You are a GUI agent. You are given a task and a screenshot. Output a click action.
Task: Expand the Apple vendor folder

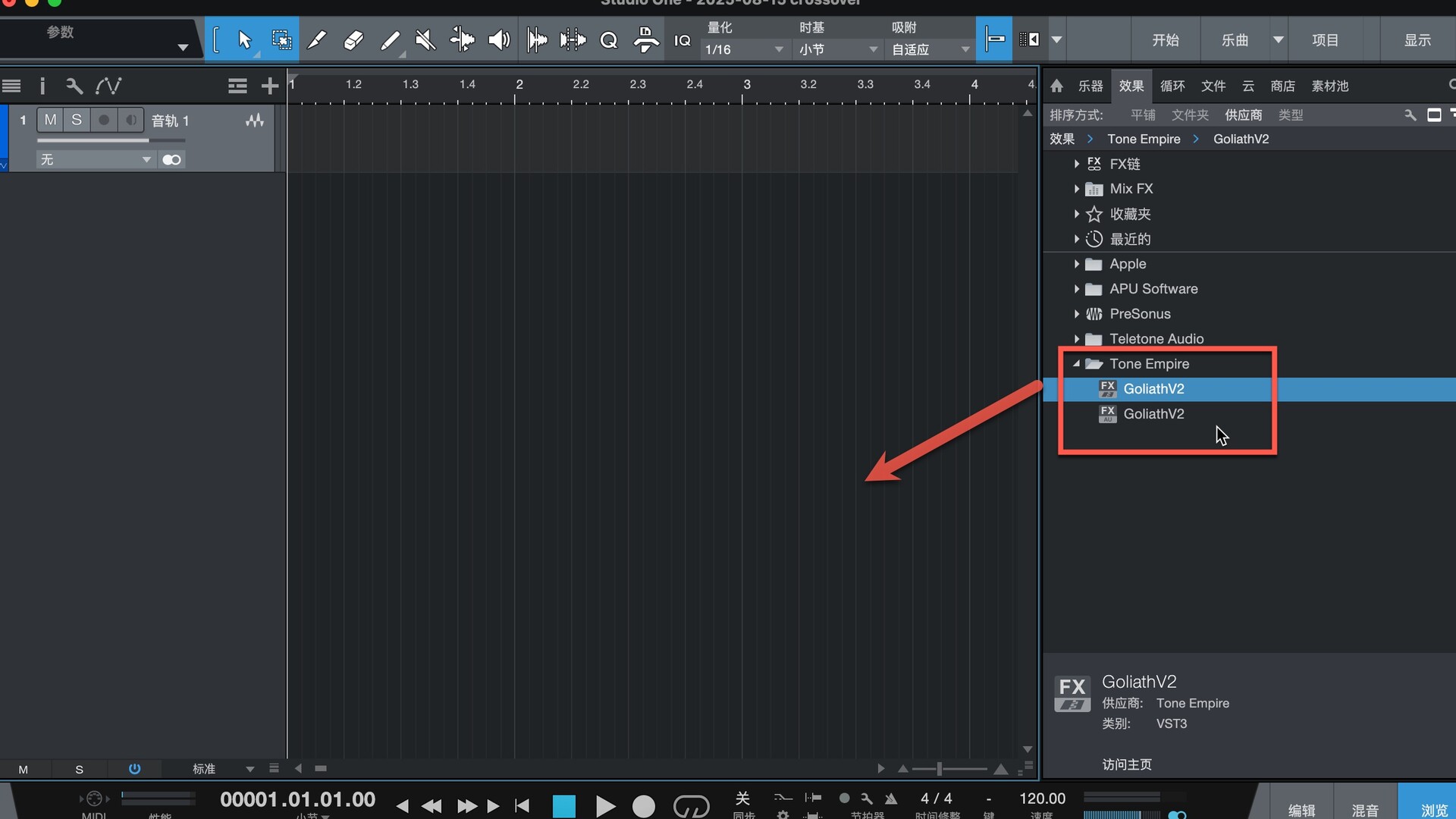[1076, 264]
